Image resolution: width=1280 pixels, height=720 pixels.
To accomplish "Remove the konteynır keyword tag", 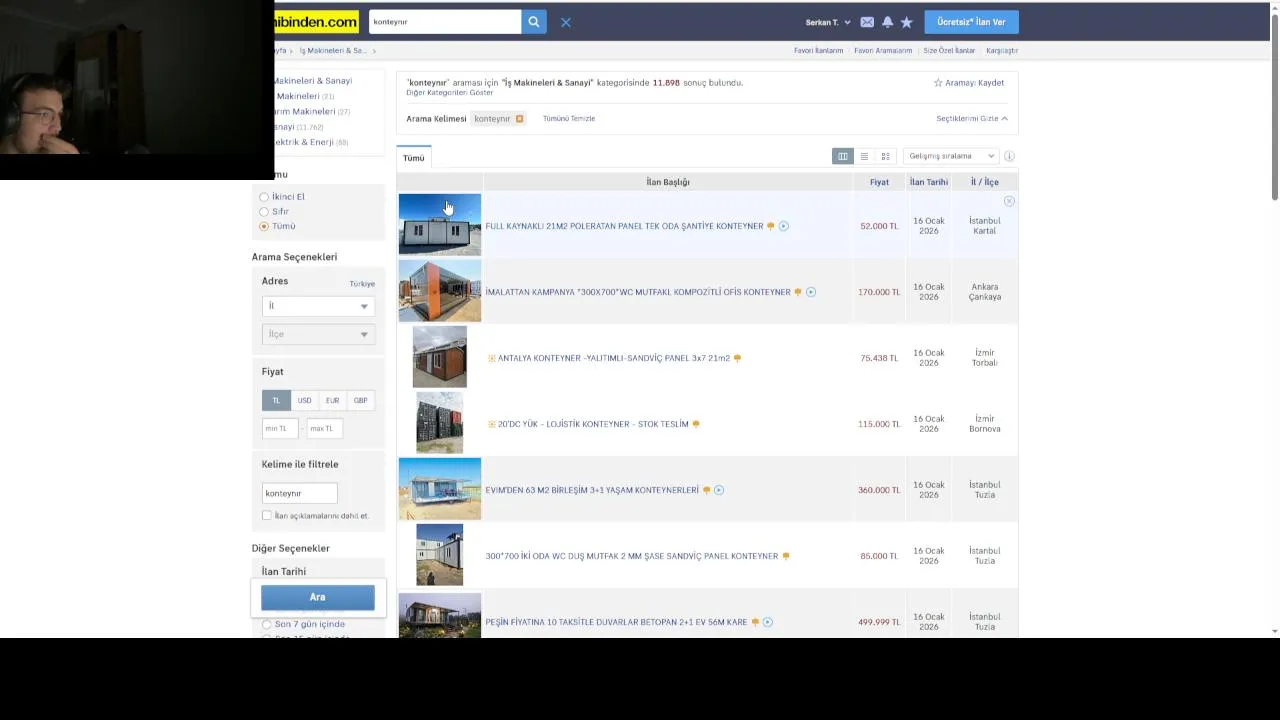I will (x=519, y=119).
